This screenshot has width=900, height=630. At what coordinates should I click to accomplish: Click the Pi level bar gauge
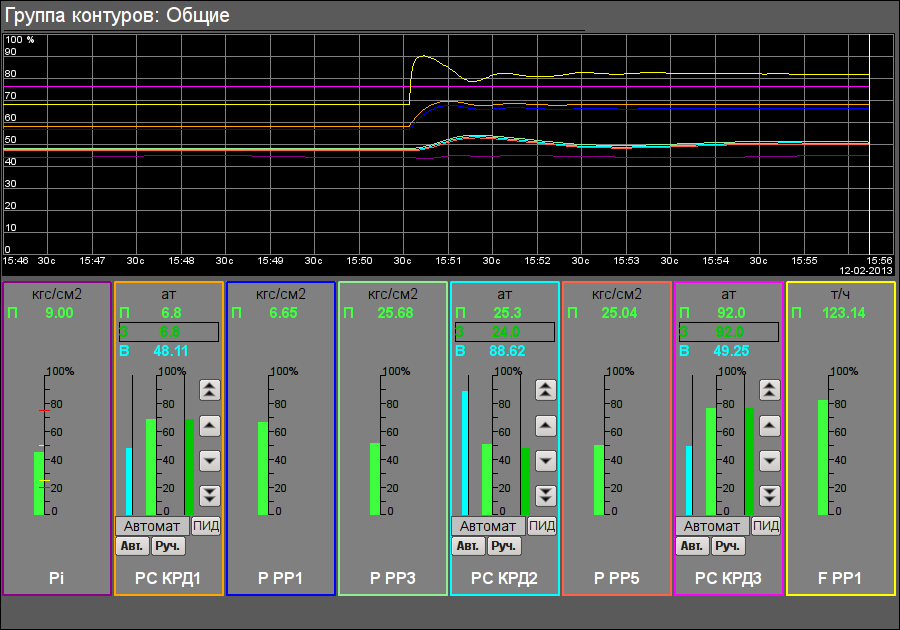click(x=39, y=483)
